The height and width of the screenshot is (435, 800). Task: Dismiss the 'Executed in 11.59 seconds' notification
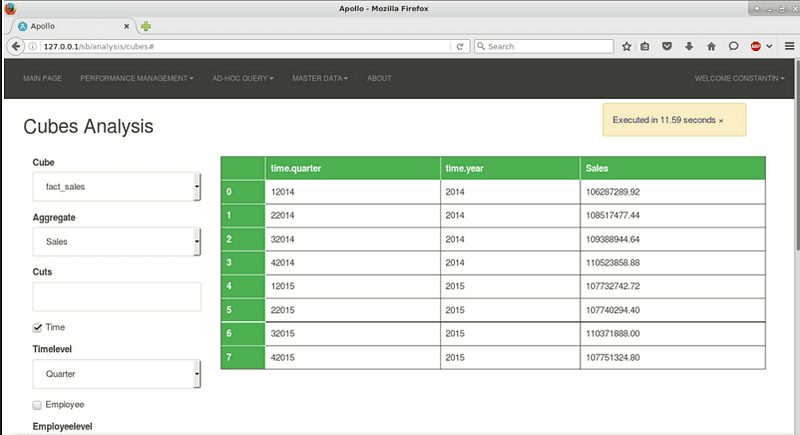tap(721, 121)
